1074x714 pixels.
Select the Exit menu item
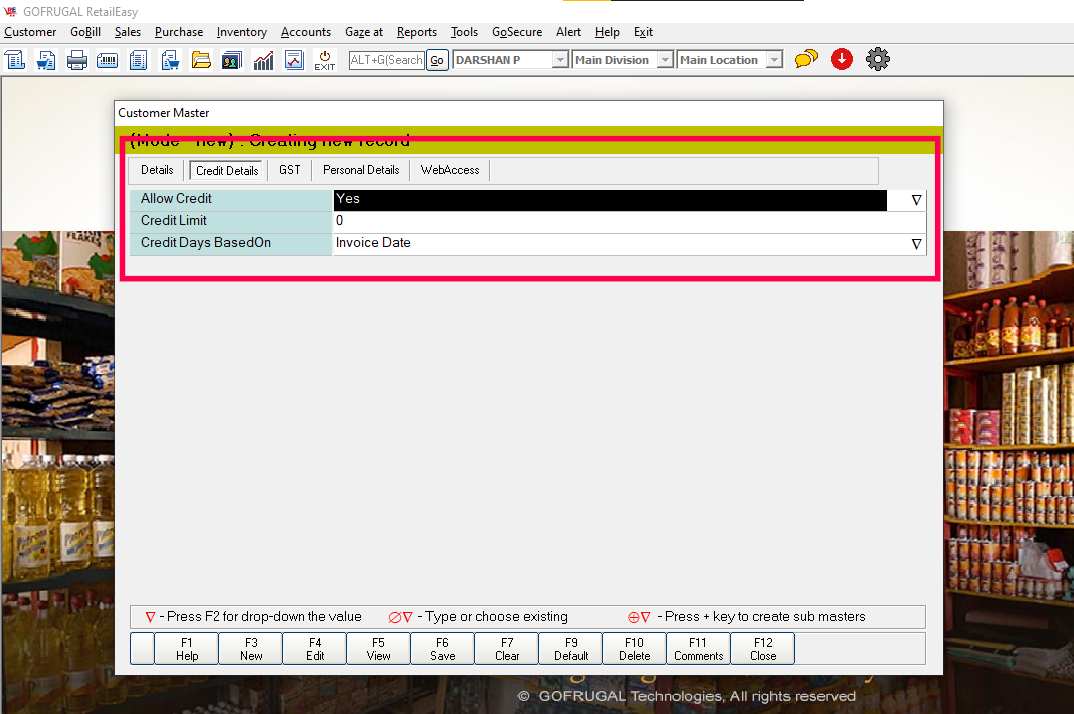coord(643,32)
